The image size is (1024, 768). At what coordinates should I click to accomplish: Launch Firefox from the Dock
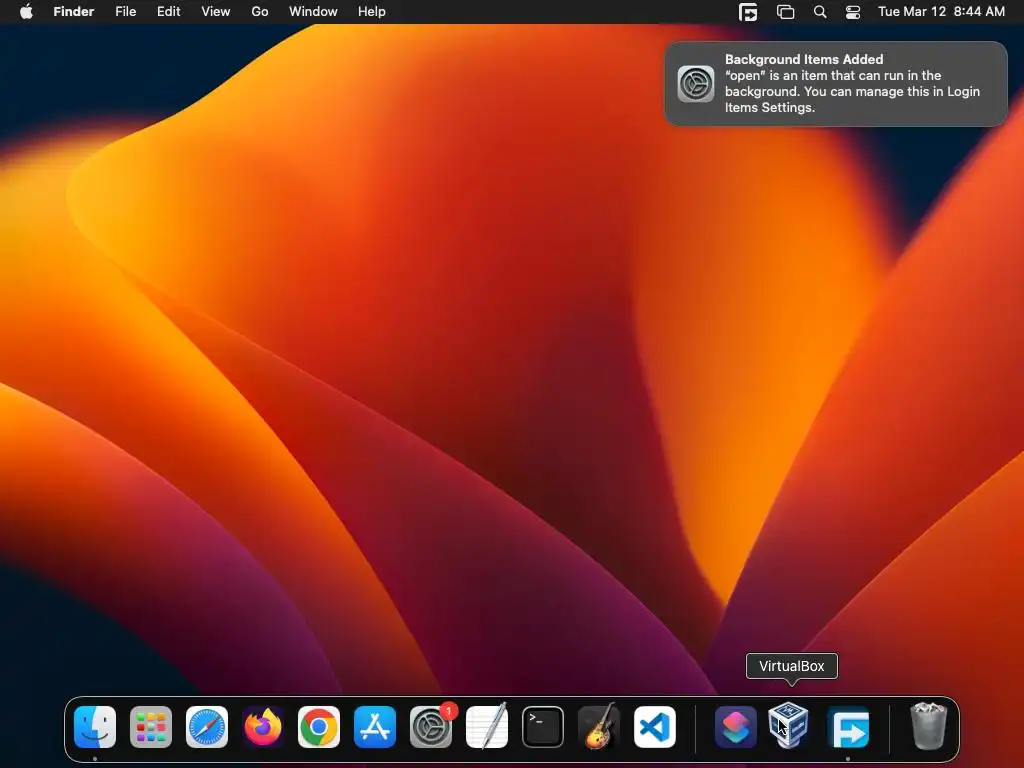[263, 727]
